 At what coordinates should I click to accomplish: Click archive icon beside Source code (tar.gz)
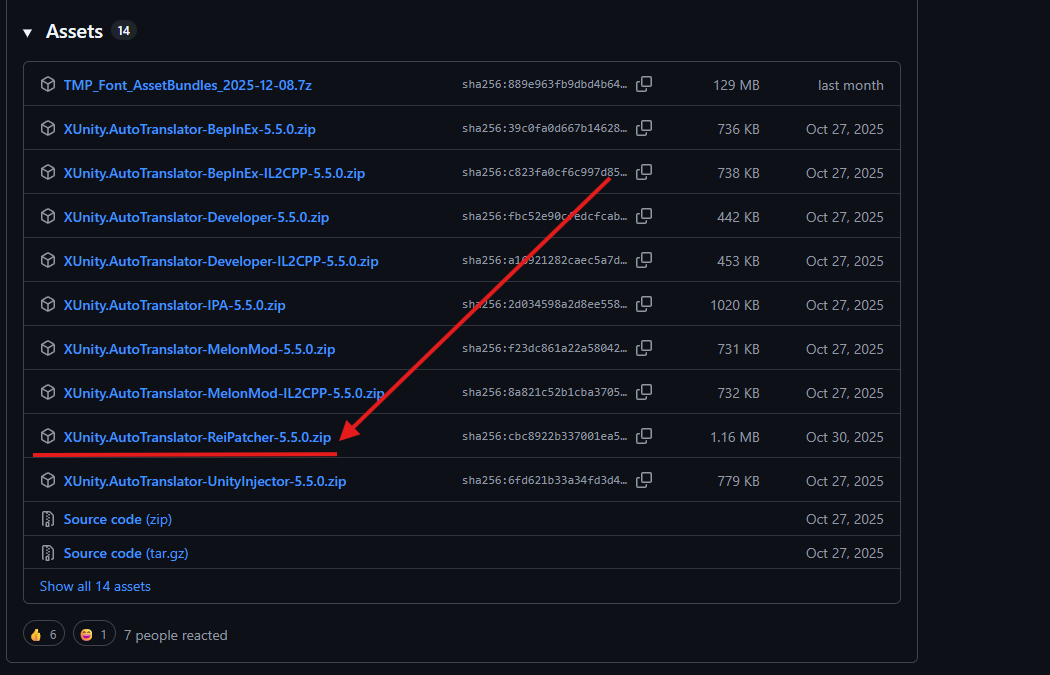point(48,552)
